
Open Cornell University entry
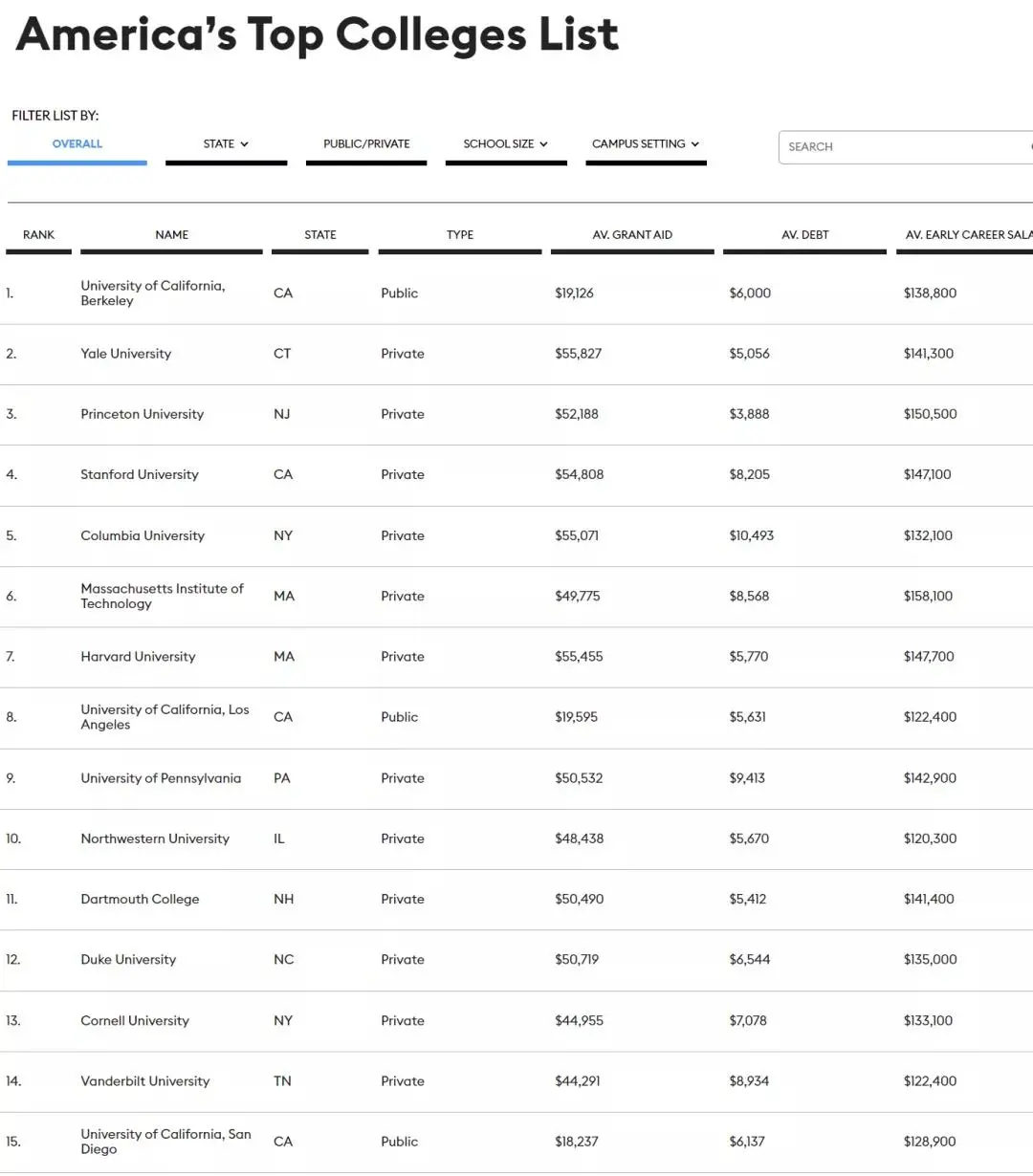pyautogui.click(x=135, y=1021)
